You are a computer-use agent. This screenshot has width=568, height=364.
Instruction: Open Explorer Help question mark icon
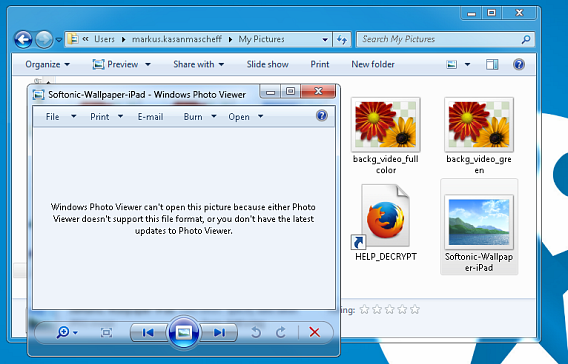coord(519,64)
